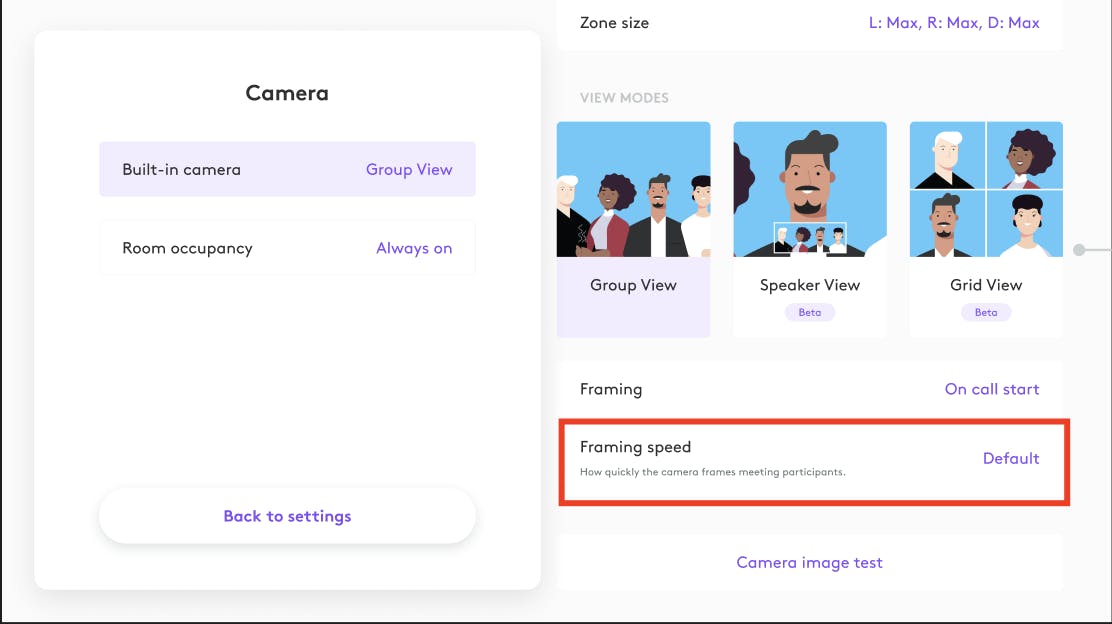Click the Beta badge under Grid View
Screen dimensions: 1112x624
point(986,312)
